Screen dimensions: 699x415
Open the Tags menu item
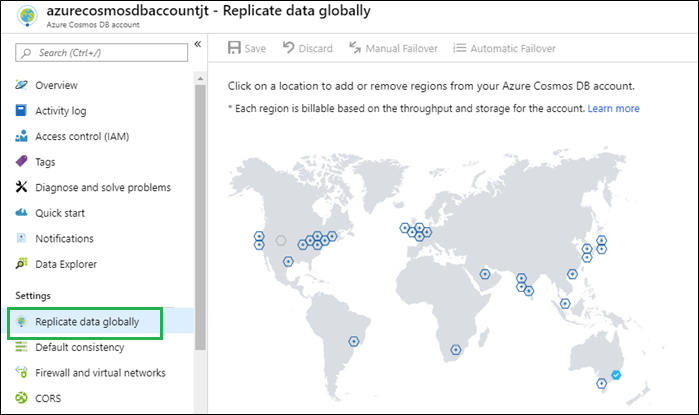click(45, 162)
